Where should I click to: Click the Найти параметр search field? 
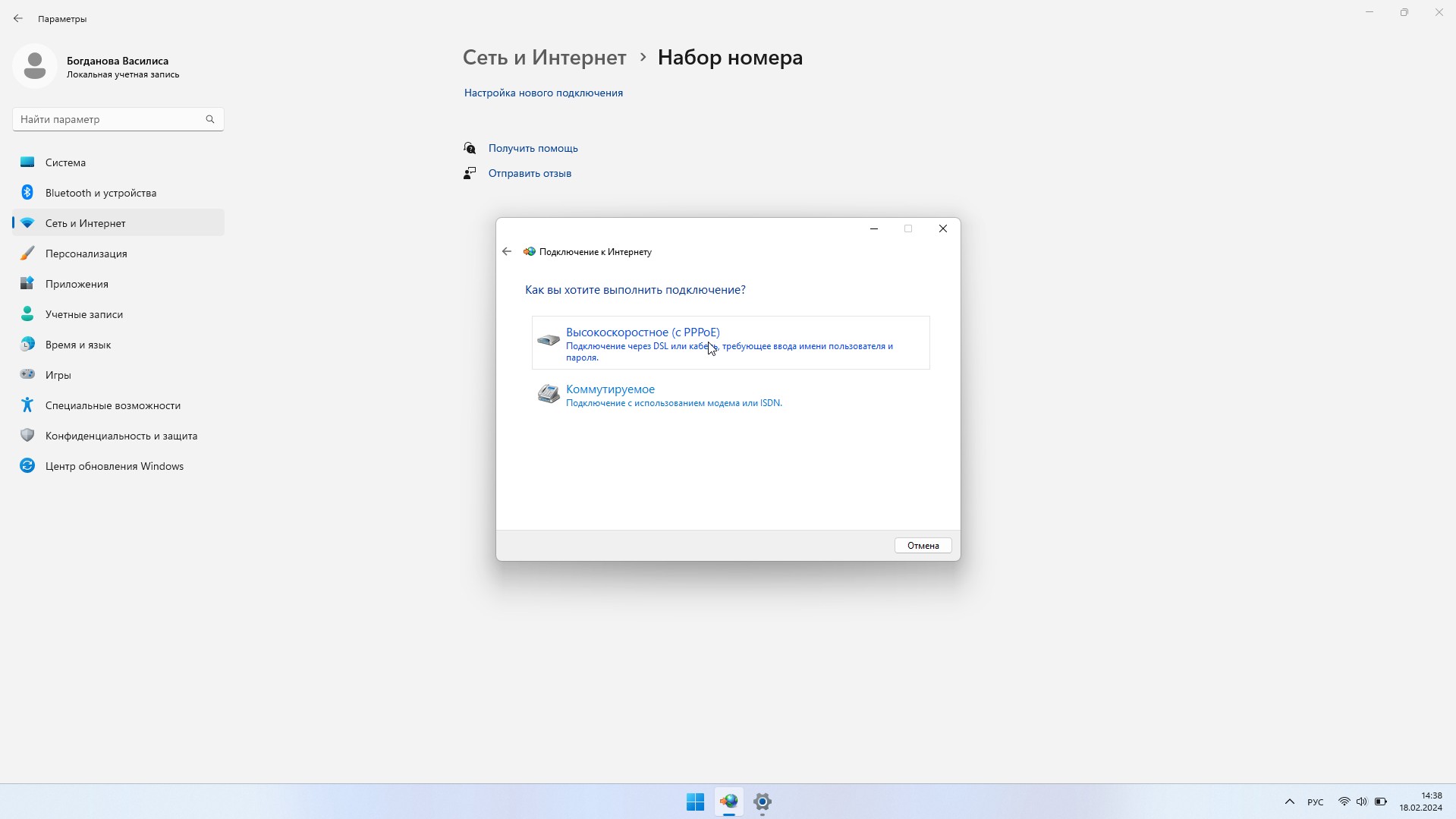[x=110, y=119]
